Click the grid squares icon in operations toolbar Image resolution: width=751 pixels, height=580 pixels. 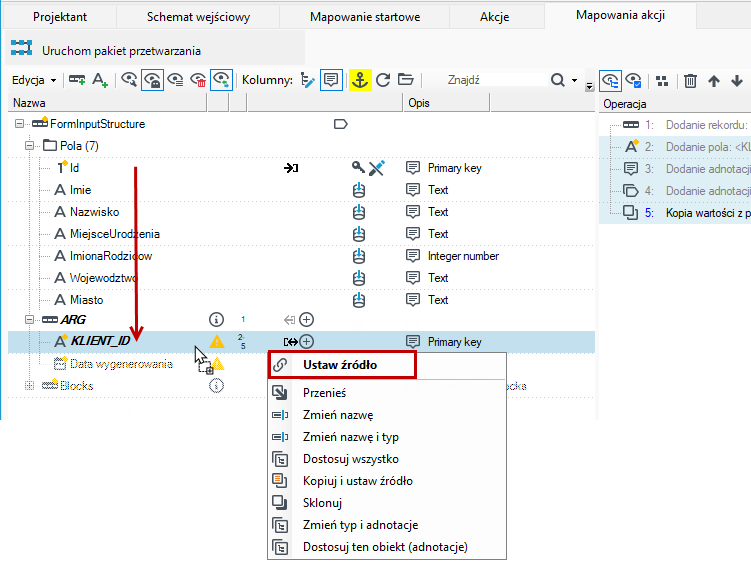[662, 81]
